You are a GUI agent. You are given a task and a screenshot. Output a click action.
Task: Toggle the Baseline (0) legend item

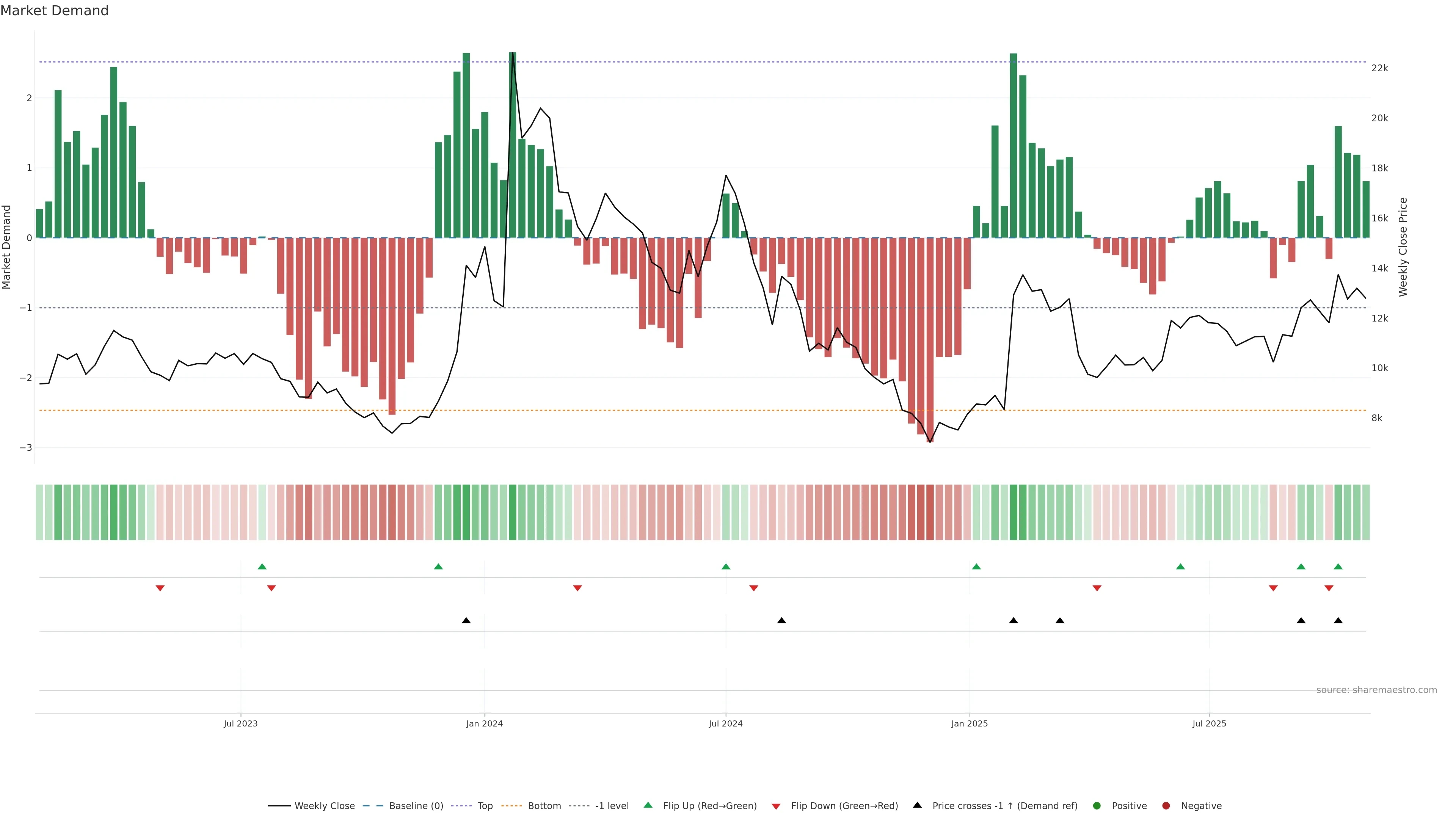pyautogui.click(x=416, y=806)
